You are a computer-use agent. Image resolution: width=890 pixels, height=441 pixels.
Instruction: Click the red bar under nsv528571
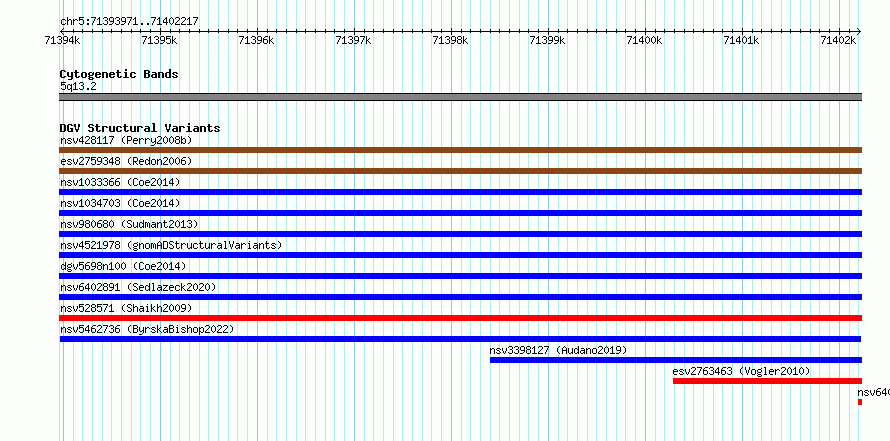click(460, 318)
